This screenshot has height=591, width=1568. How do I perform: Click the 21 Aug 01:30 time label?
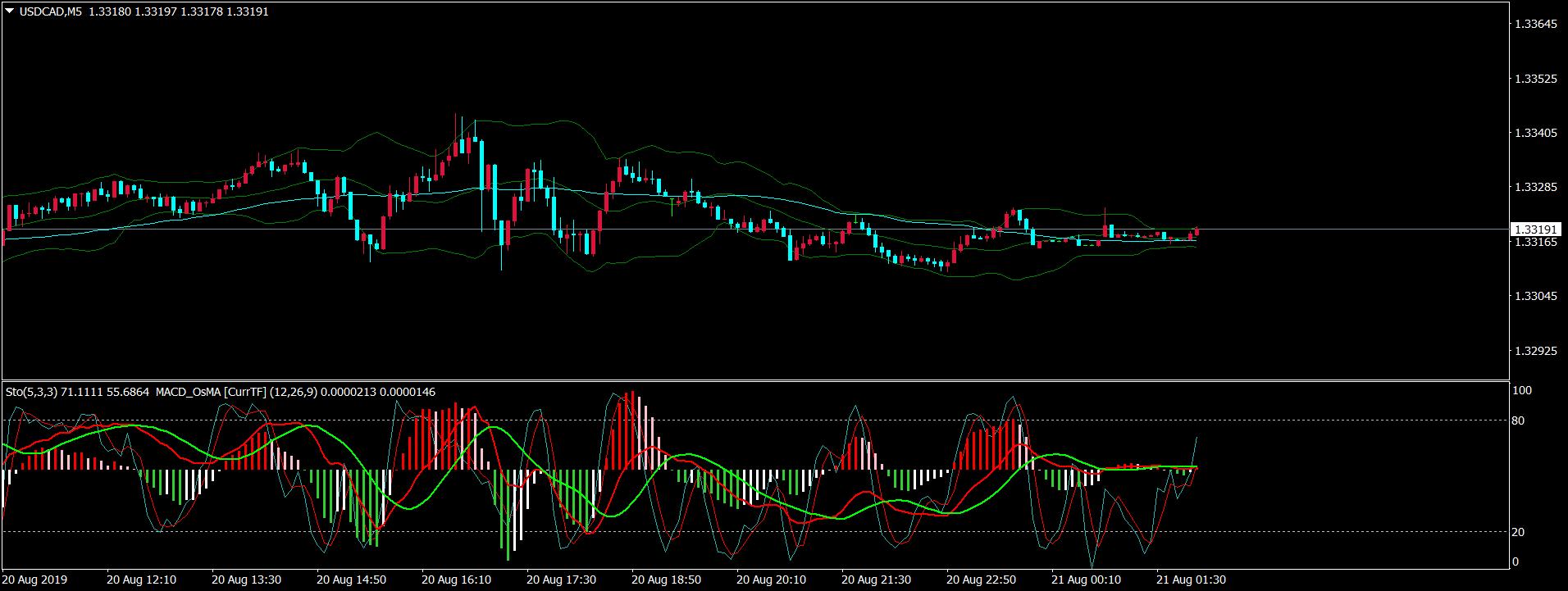point(1192,580)
